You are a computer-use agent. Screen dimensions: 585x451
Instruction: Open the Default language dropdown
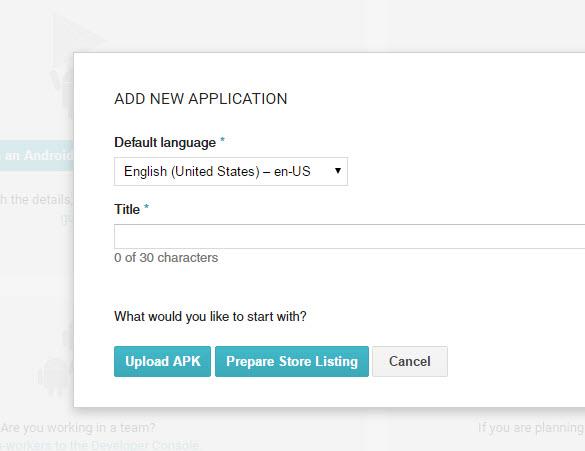point(231,172)
